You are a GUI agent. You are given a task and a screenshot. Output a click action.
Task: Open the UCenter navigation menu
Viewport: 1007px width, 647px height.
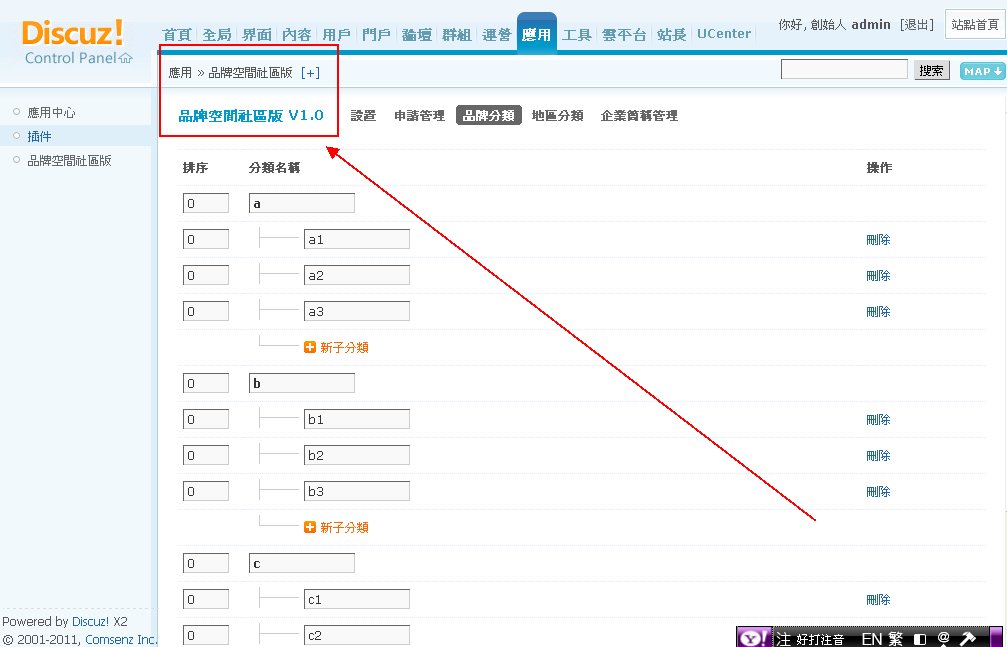point(724,33)
